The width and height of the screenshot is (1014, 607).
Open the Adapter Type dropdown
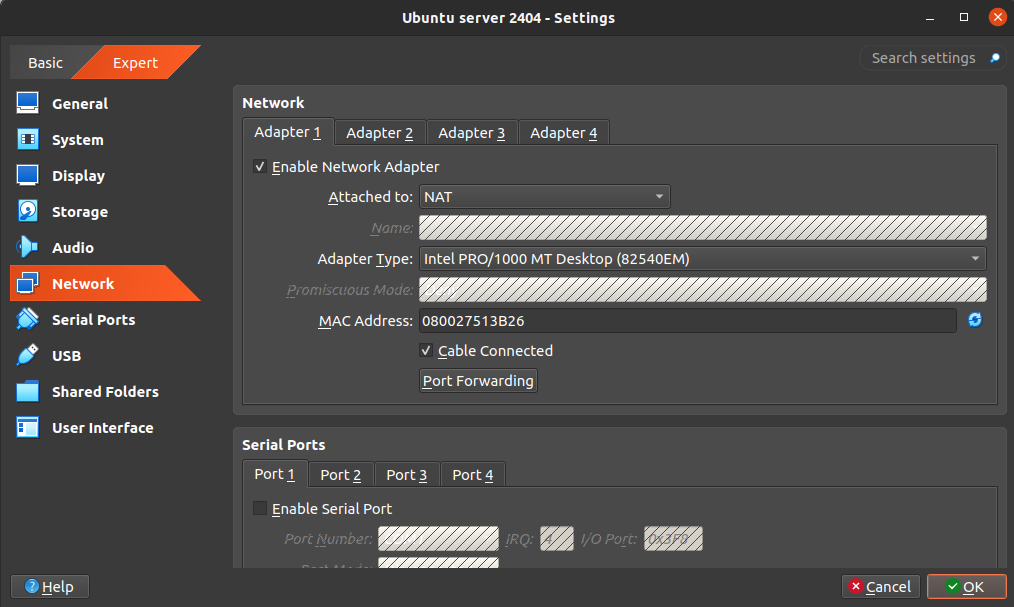[702, 259]
